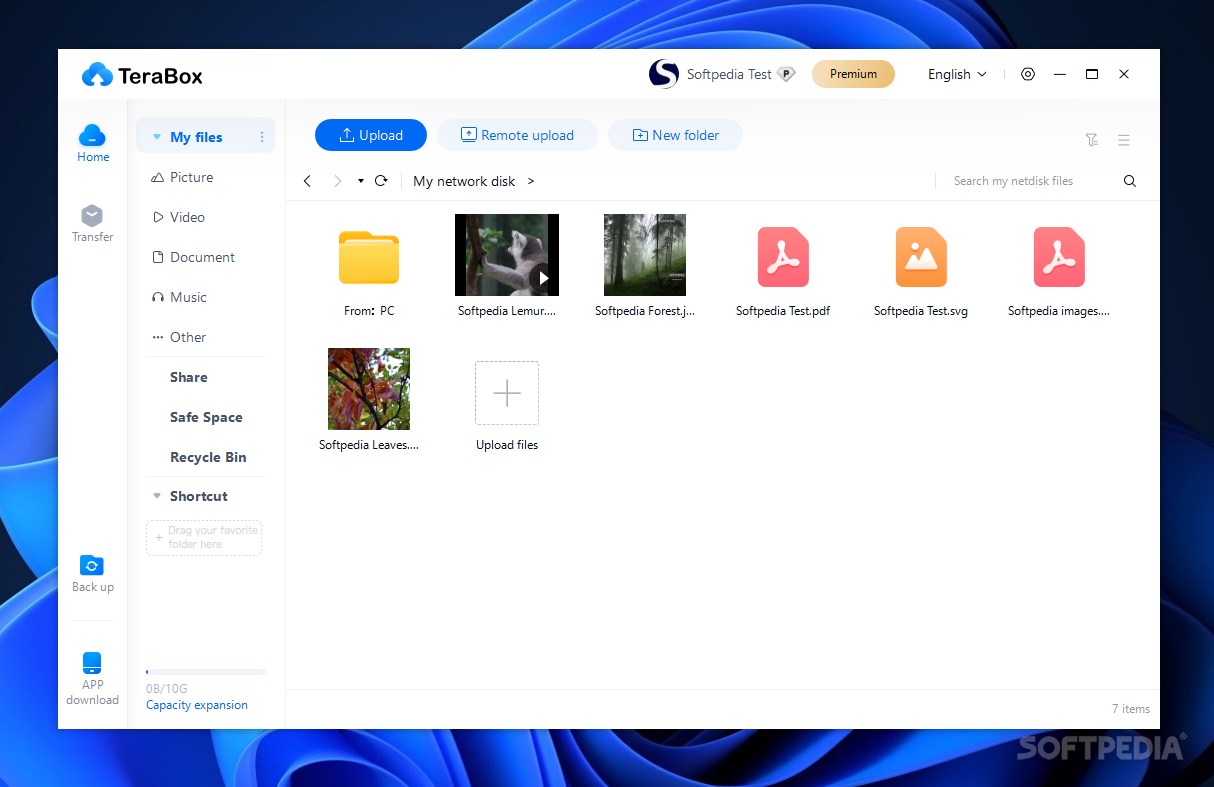The width and height of the screenshot is (1214, 787).
Task: Open the sort/filter icon
Action: coord(1092,140)
